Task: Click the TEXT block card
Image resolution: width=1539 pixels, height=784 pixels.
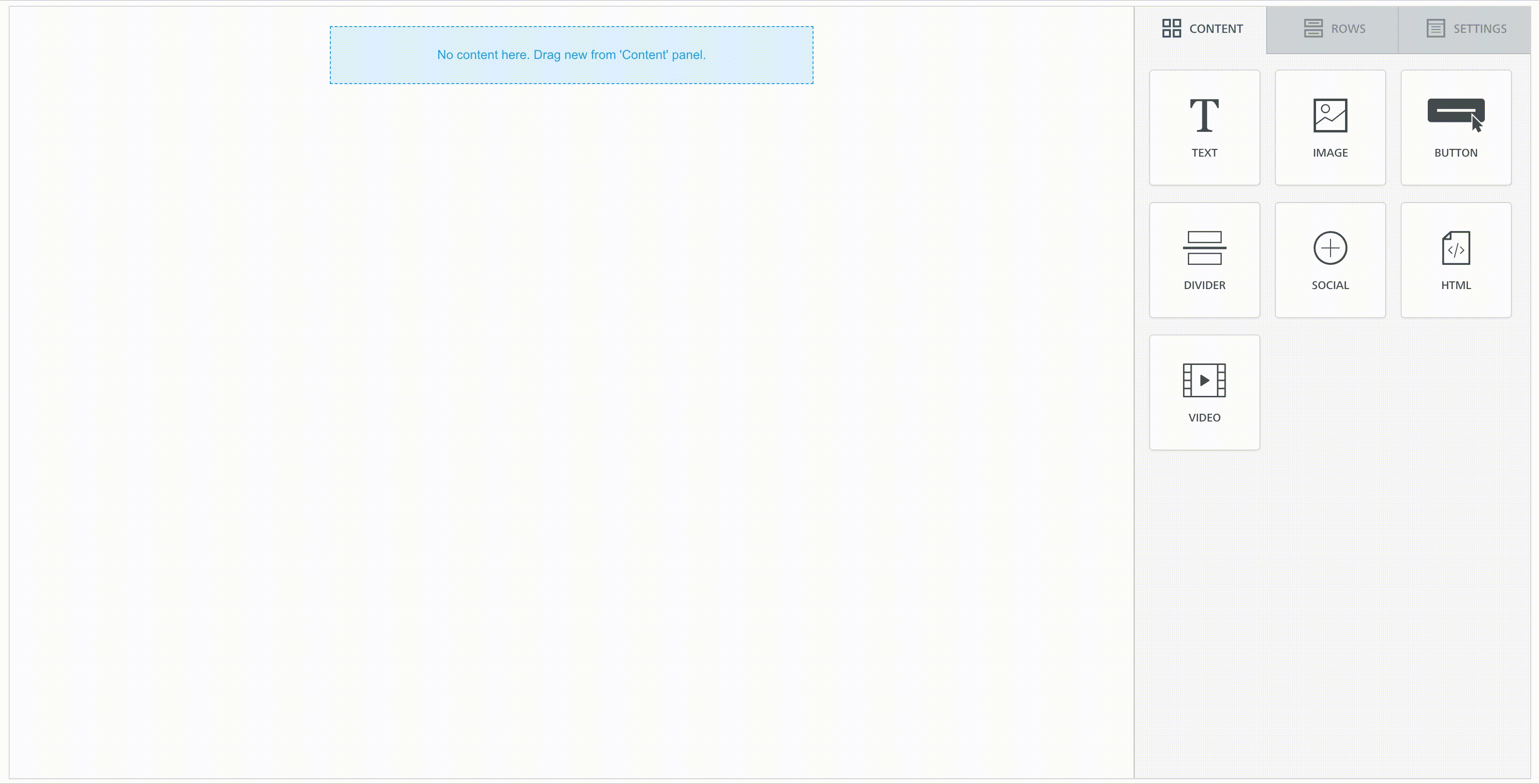Action: click(x=1204, y=127)
